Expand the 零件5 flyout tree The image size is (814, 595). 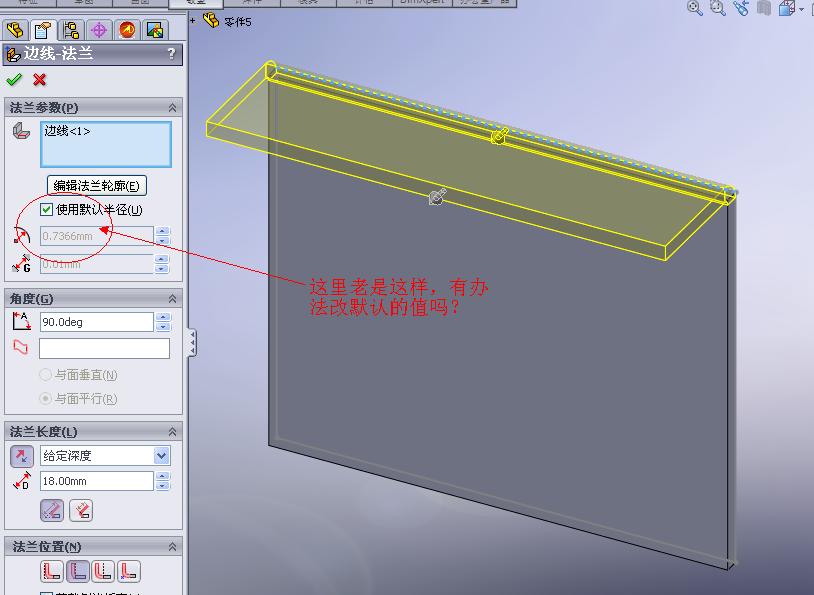pos(193,21)
